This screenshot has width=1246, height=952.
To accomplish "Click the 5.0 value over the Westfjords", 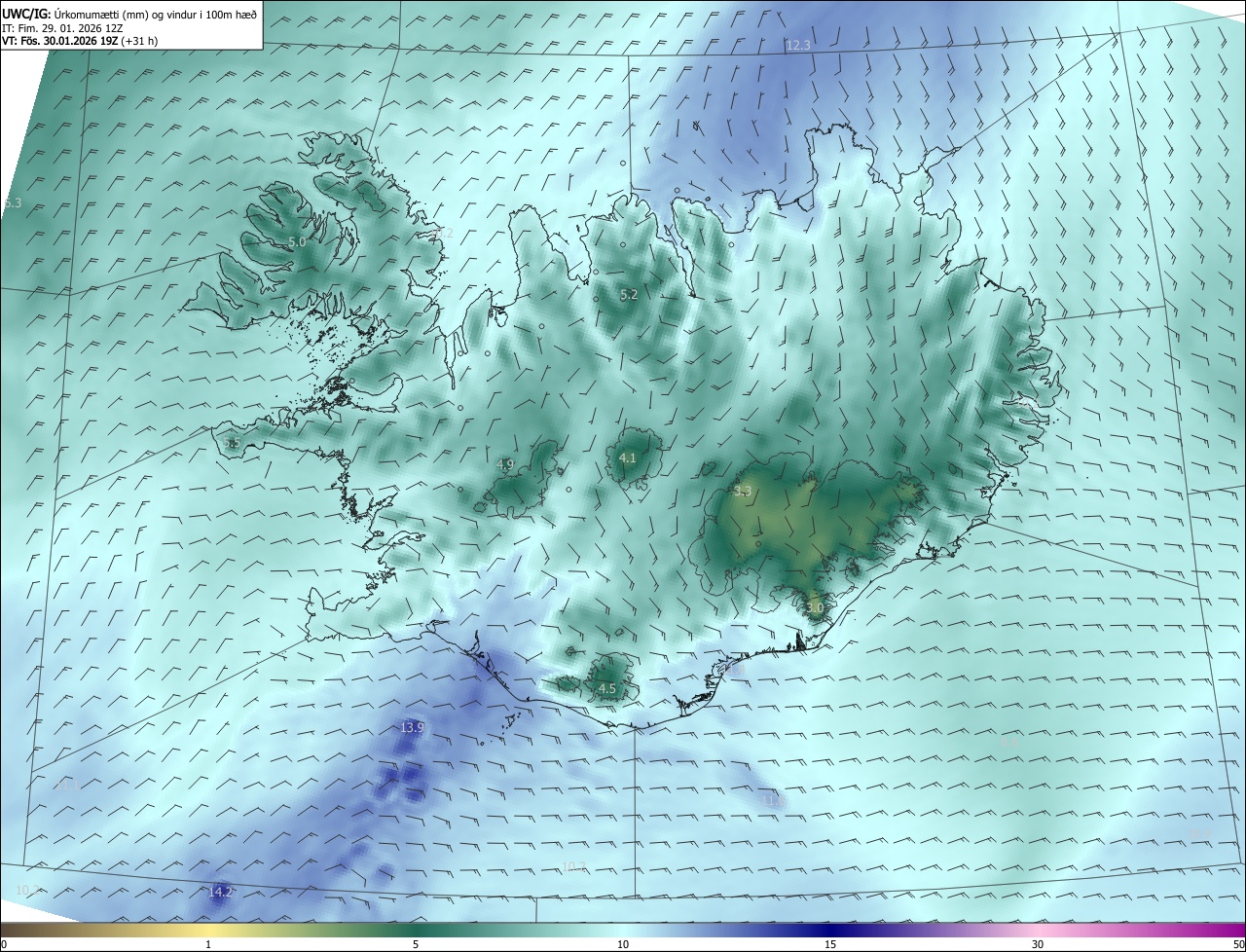I will click(297, 241).
